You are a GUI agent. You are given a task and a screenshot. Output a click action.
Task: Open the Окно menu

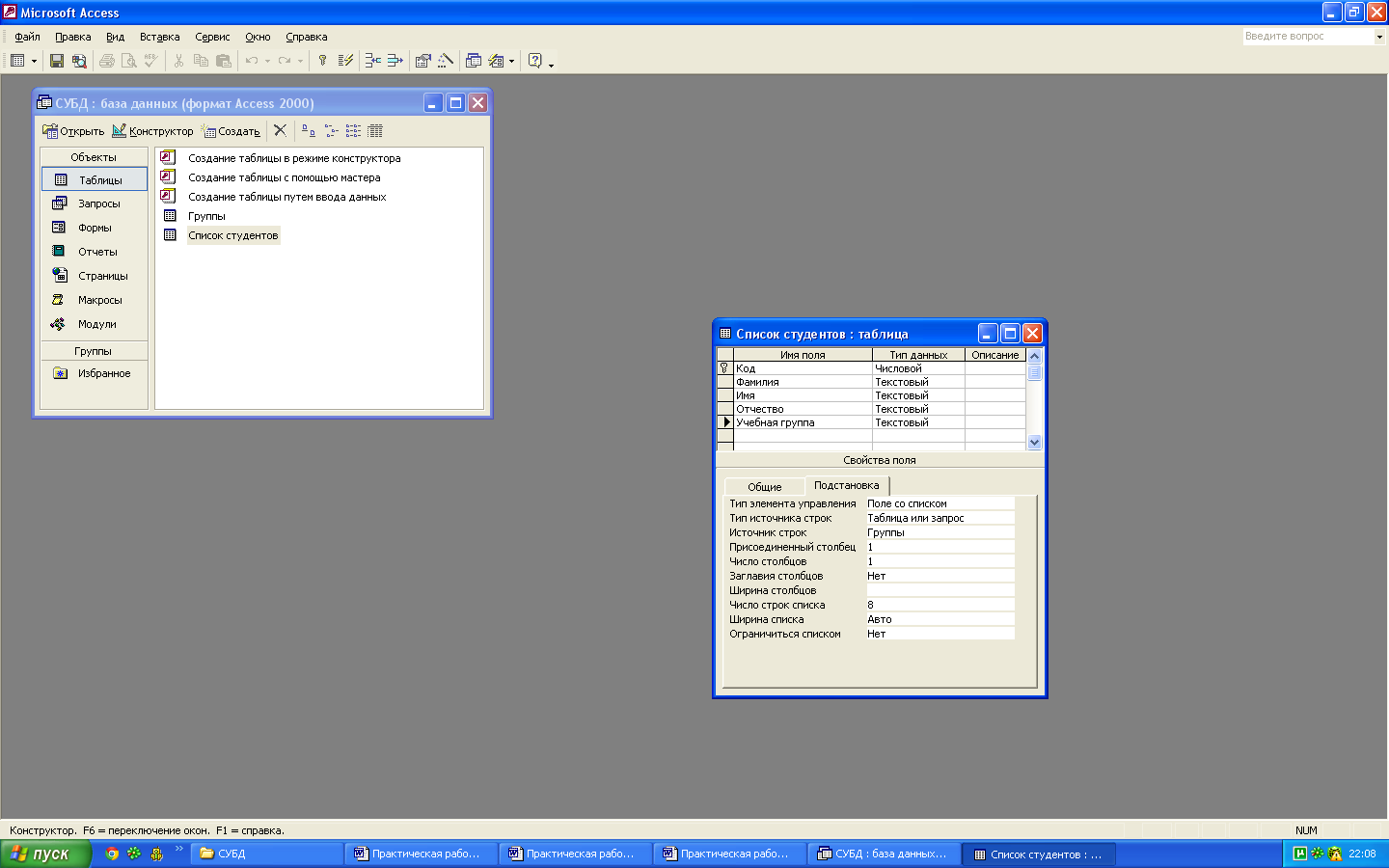[258, 37]
